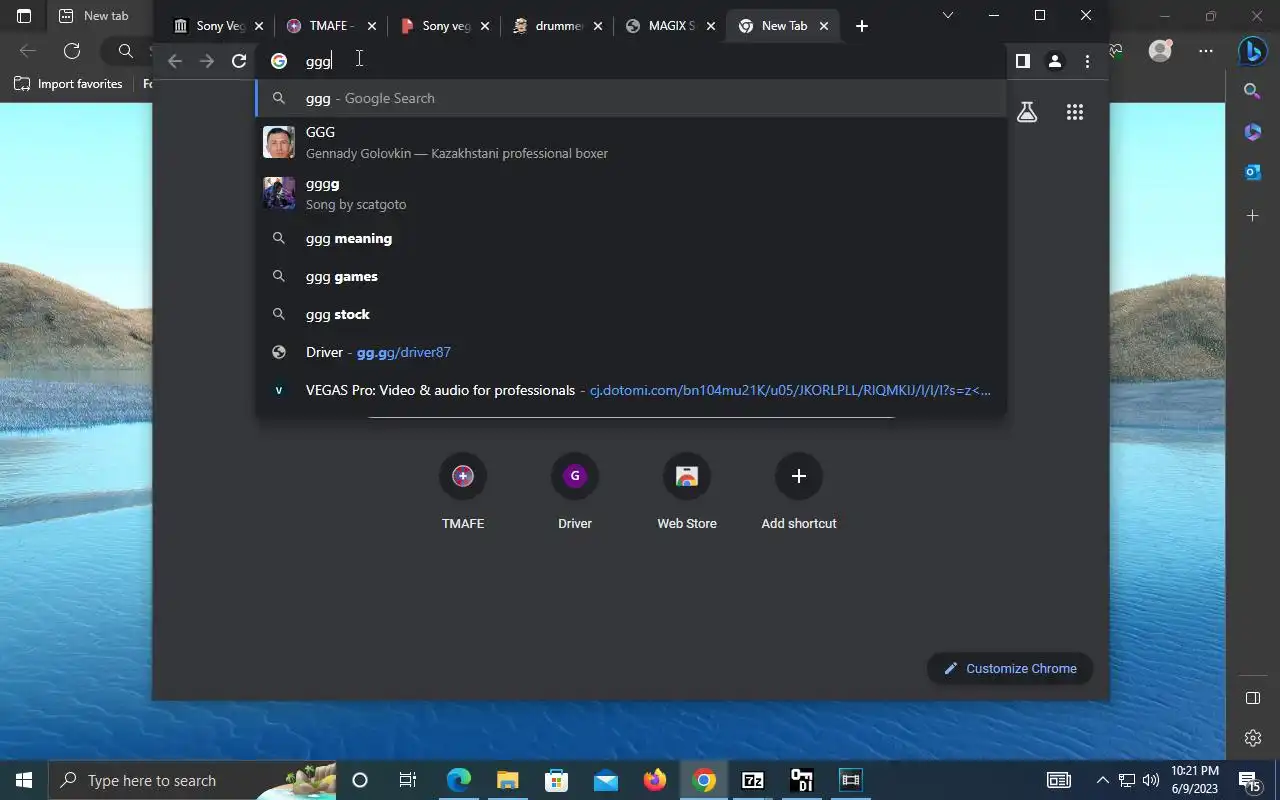Click taskbar search box
This screenshot has height=800, width=1280.
pyautogui.click(x=192, y=780)
